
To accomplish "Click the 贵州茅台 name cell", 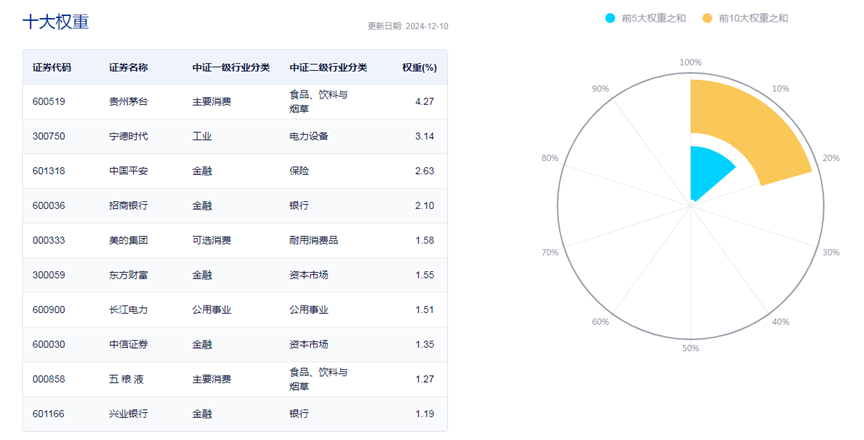I will [128, 101].
